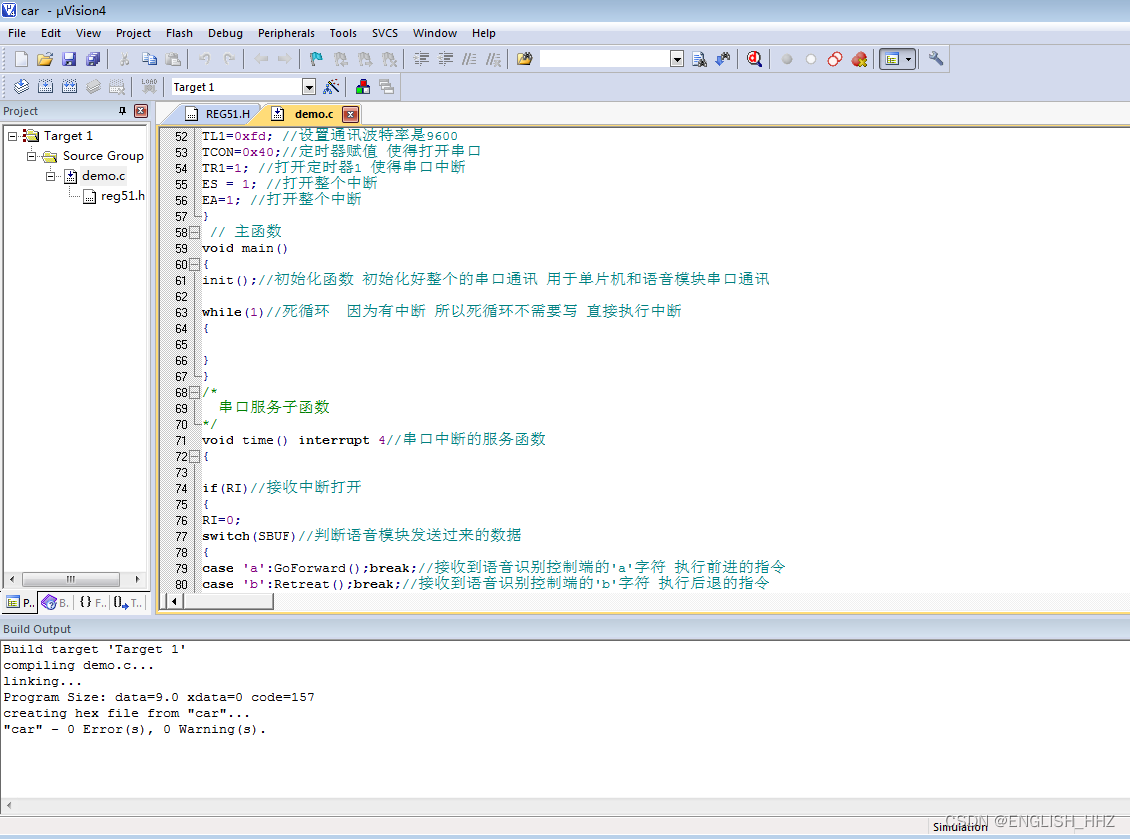Switch to the REG51.H tab
This screenshot has height=839, width=1130.
click(217, 114)
